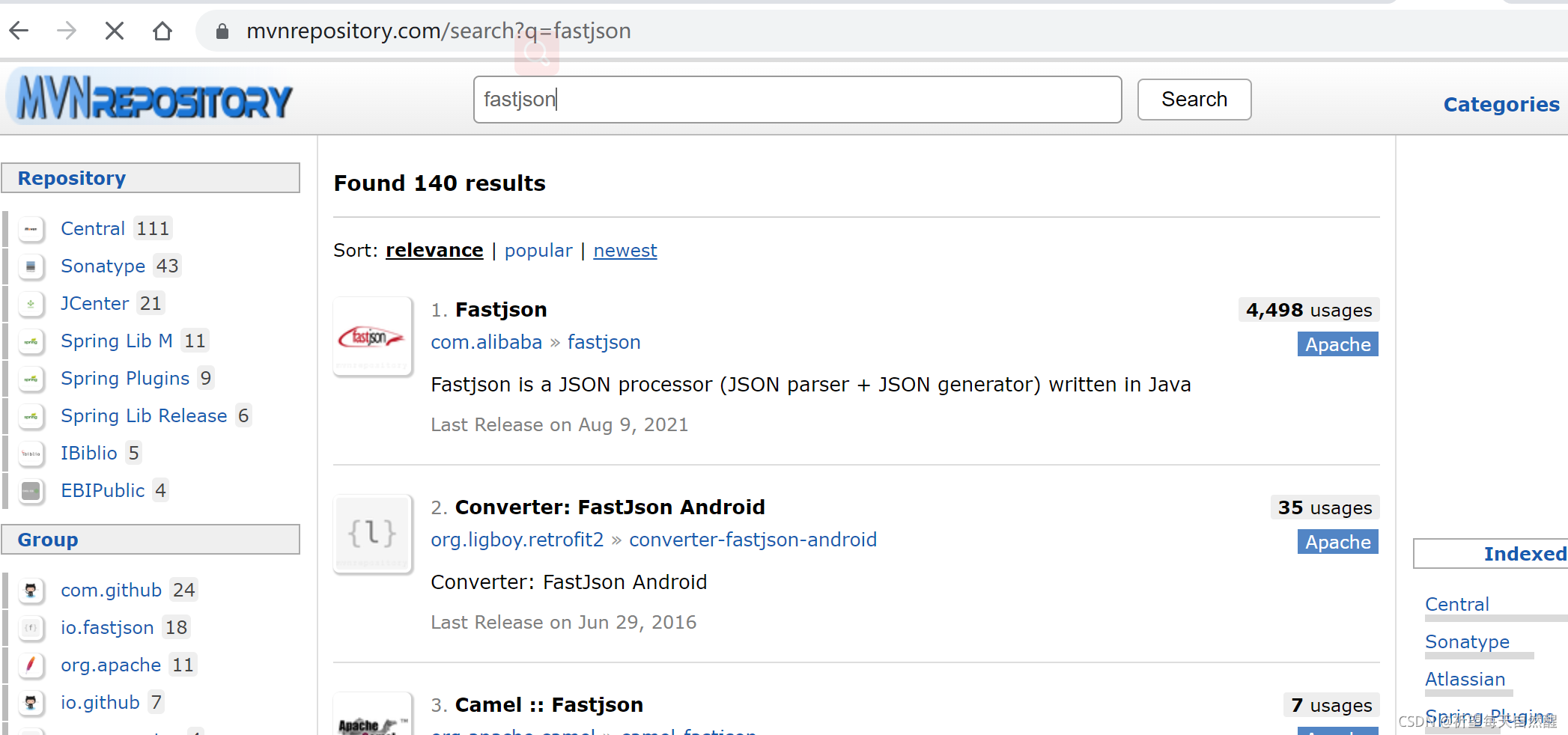Click the Spring Lib Release icon
The image size is (1568, 735).
(31, 416)
